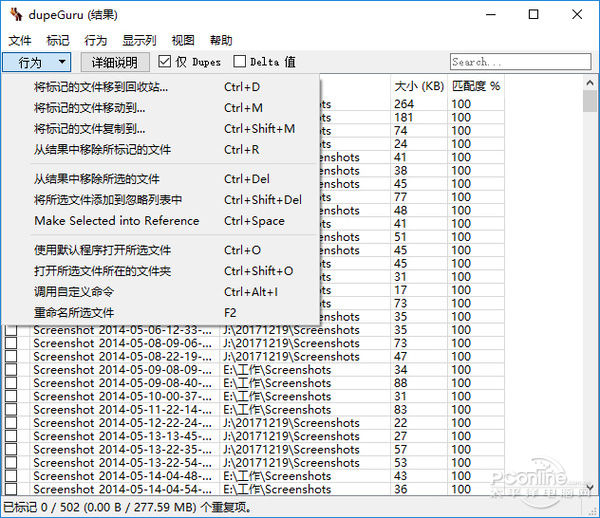Focus the Search input field
600x518 pixels.
point(520,62)
